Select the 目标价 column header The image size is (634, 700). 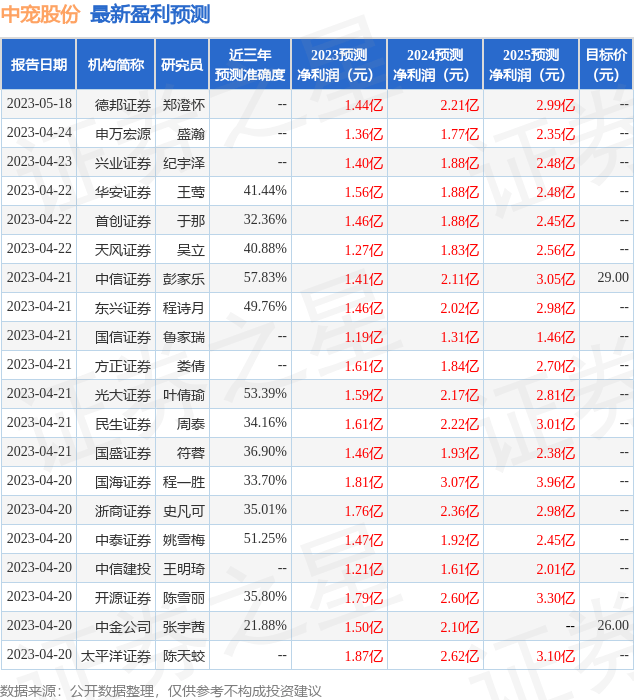click(x=606, y=65)
